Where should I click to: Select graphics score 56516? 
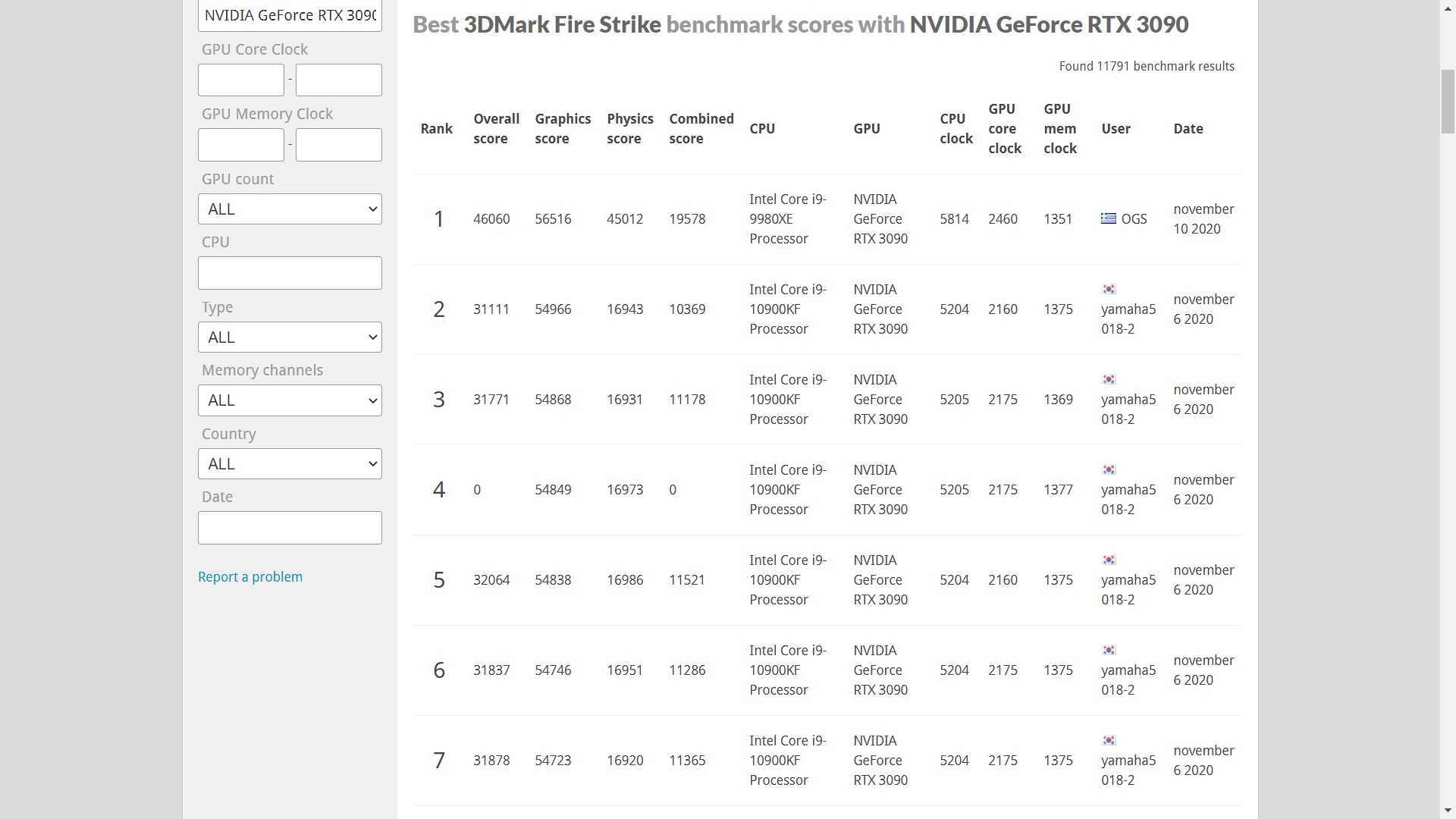(x=553, y=219)
